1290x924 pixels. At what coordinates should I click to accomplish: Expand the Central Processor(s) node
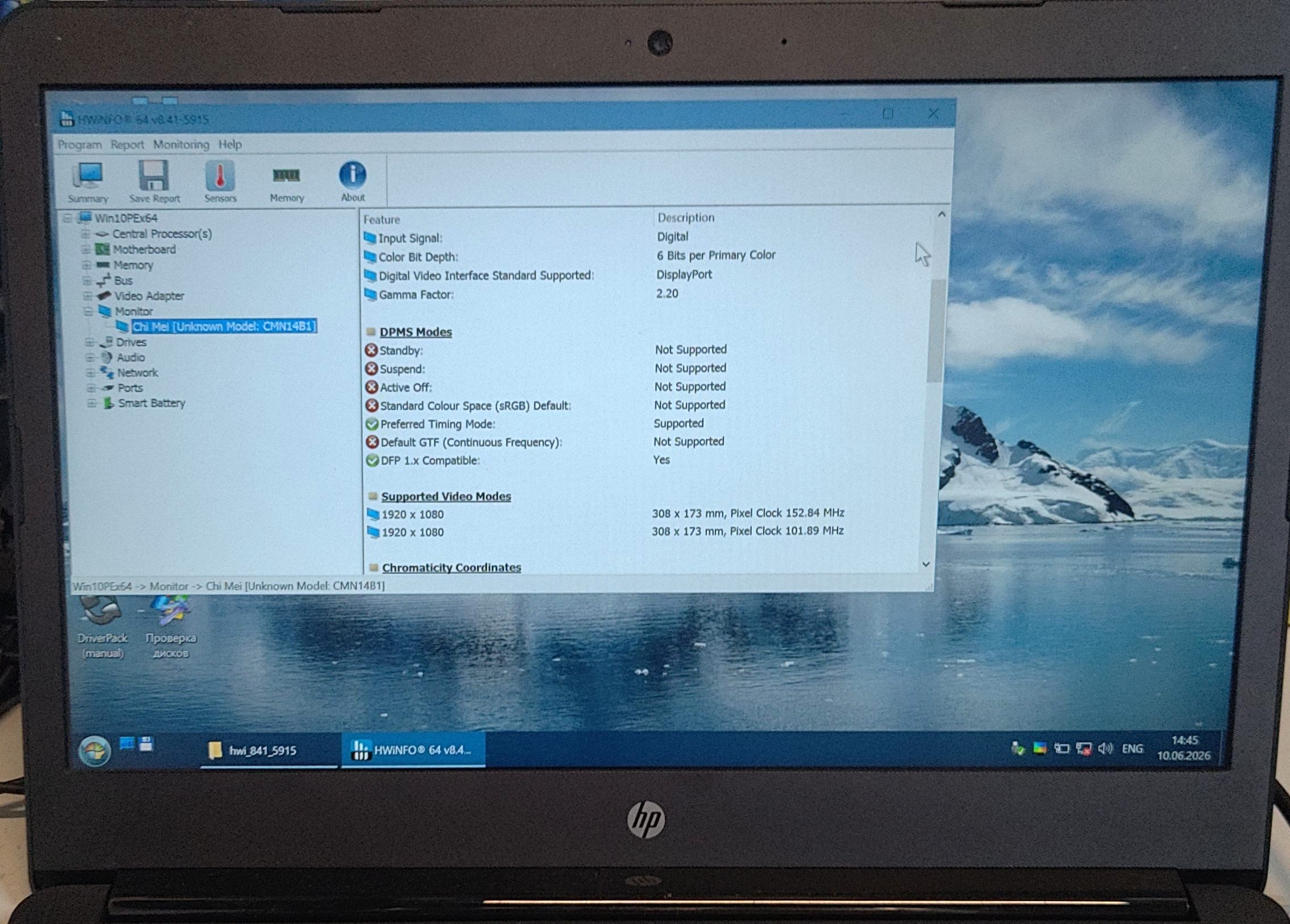tap(85, 234)
